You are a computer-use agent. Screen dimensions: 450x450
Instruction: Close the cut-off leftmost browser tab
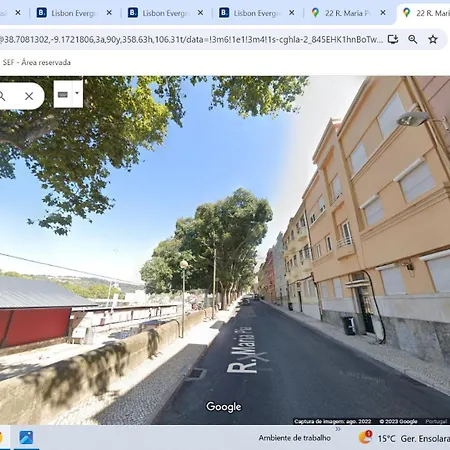coord(18,13)
